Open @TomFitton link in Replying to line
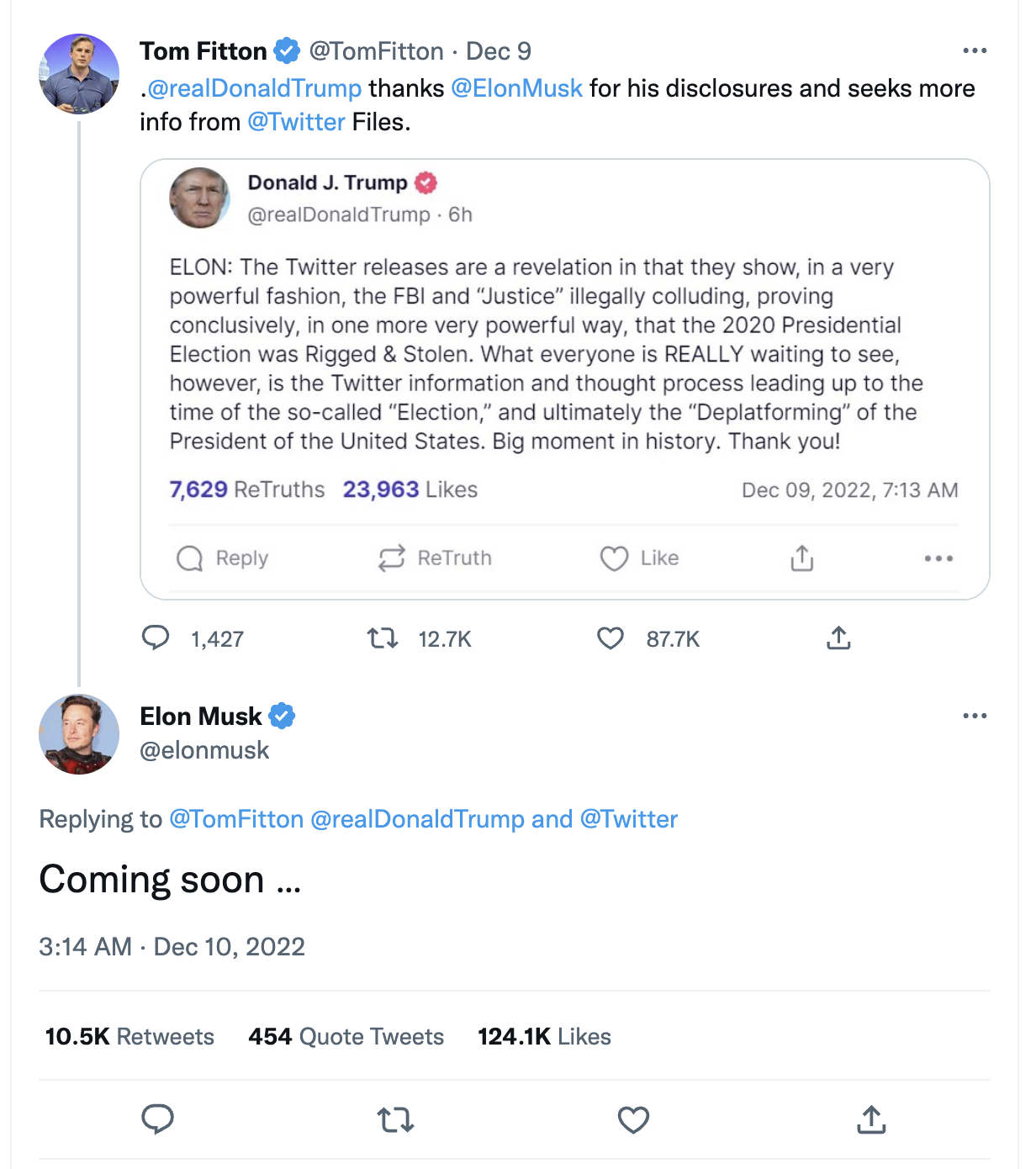The height and width of the screenshot is (1169, 1036). coord(236,819)
